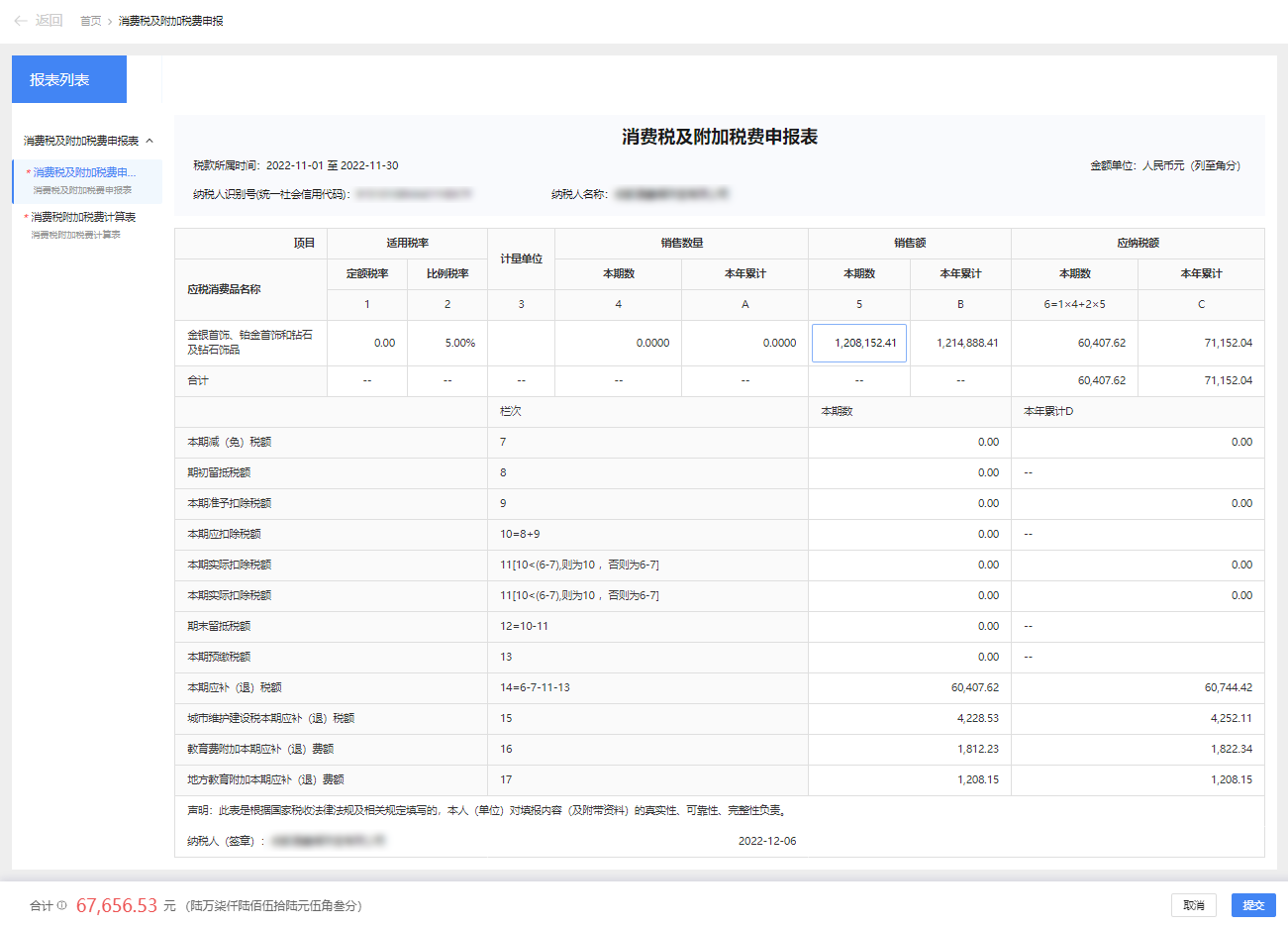Collapse the 消费税及附加税费申报表 sidebar group

149,141
